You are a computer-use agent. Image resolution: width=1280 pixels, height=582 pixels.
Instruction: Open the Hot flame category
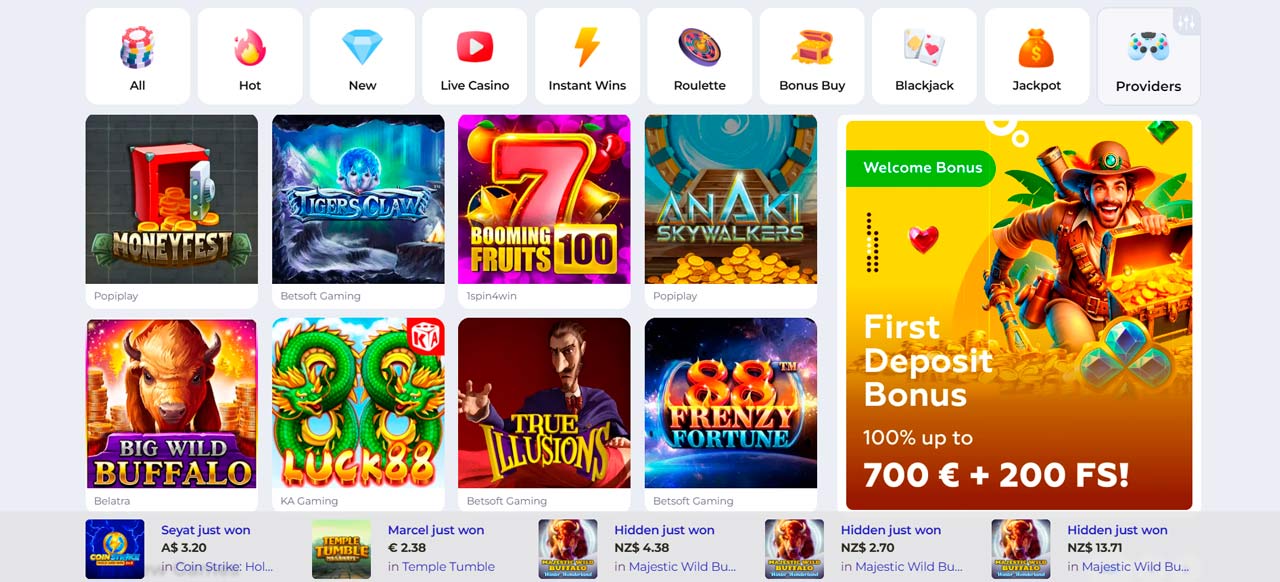(x=250, y=48)
